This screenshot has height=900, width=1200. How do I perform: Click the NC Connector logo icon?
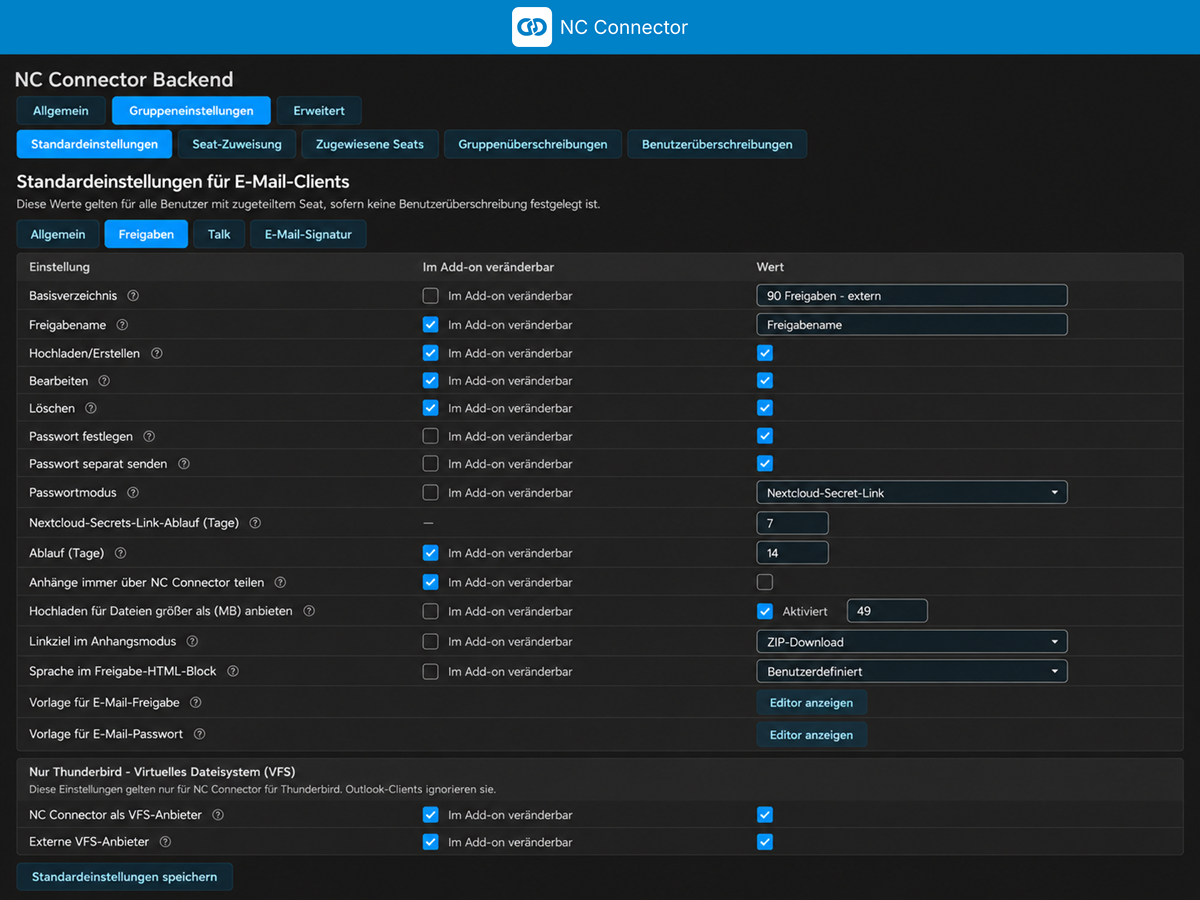pyautogui.click(x=531, y=27)
